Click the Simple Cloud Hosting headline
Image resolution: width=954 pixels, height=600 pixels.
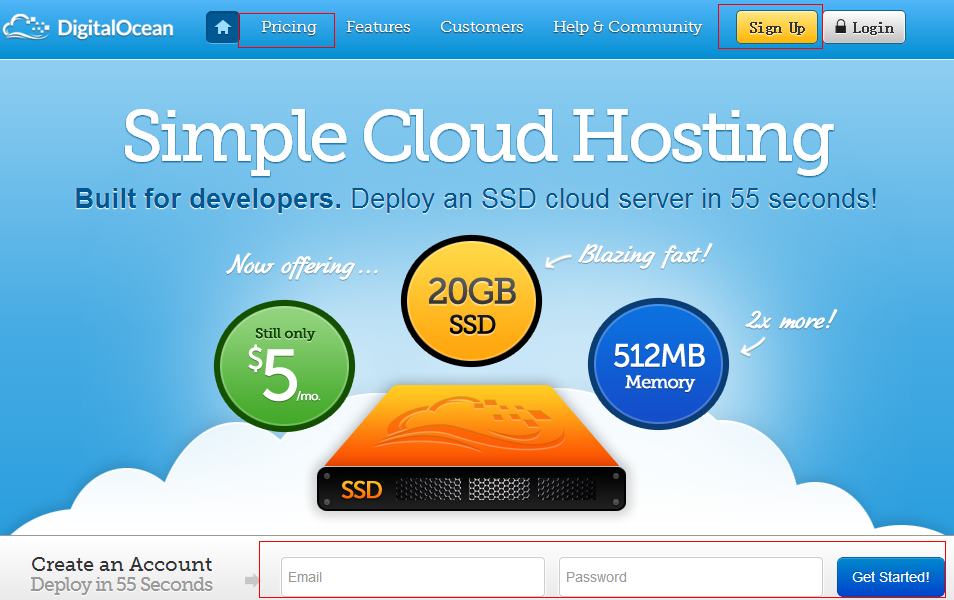click(x=477, y=135)
